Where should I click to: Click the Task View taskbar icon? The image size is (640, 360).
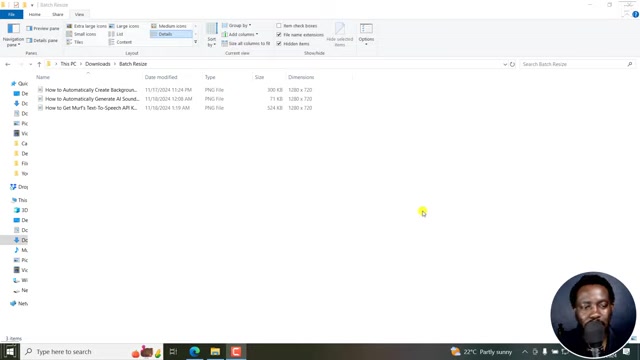pos(173,351)
